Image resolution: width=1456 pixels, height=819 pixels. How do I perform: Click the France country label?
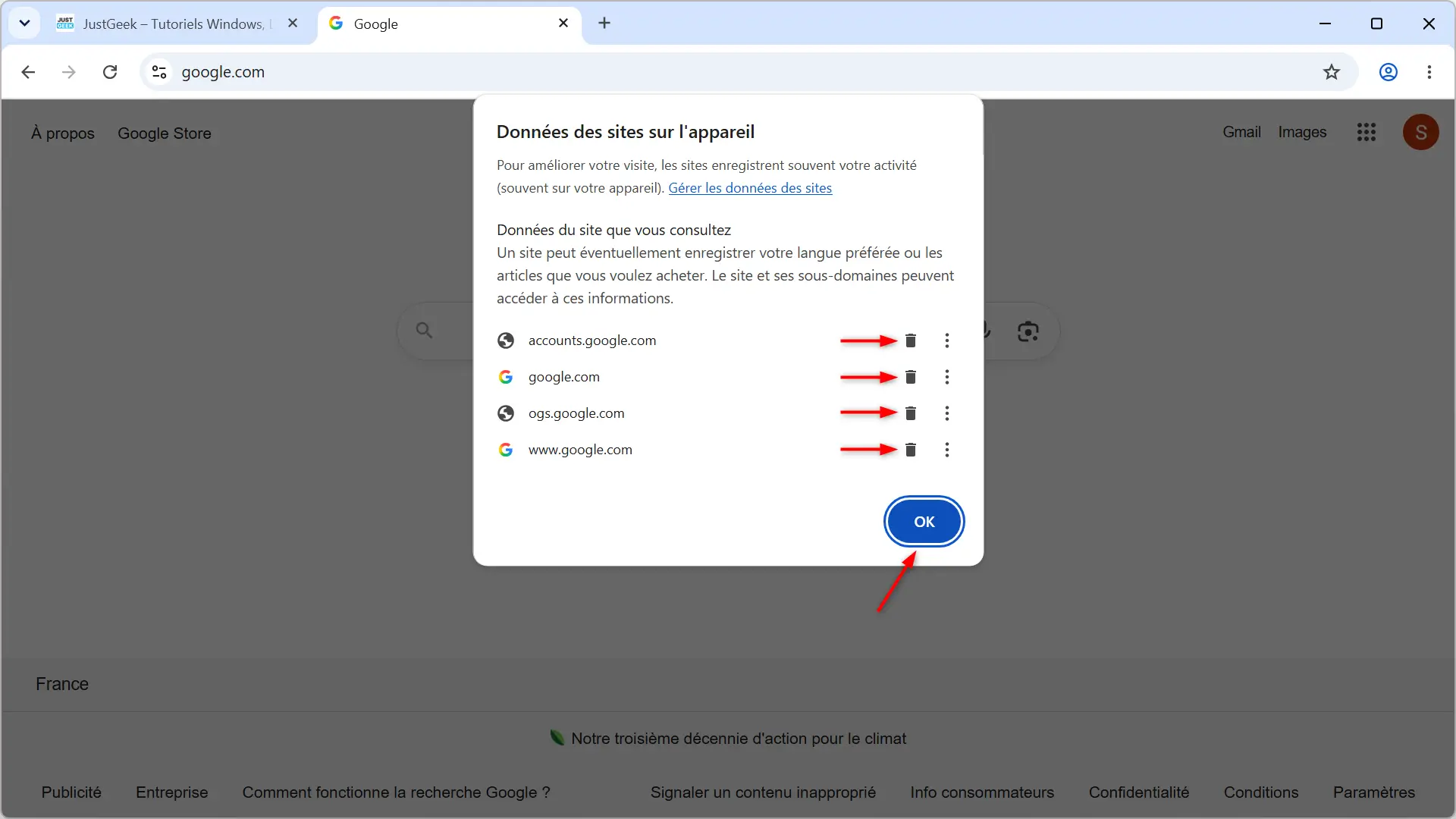pyautogui.click(x=62, y=684)
